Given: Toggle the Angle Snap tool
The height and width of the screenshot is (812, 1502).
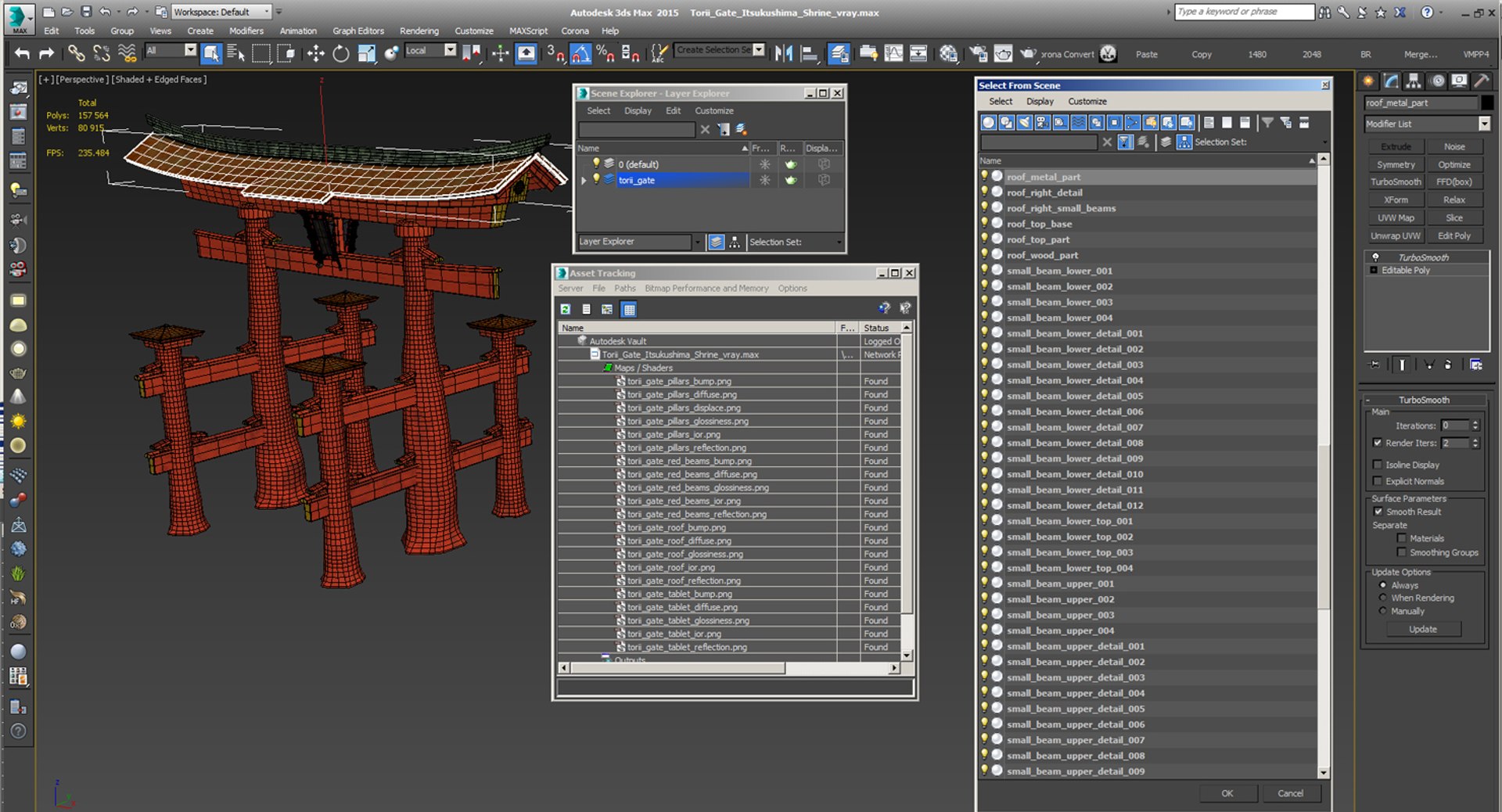Looking at the screenshot, I should (580, 53).
